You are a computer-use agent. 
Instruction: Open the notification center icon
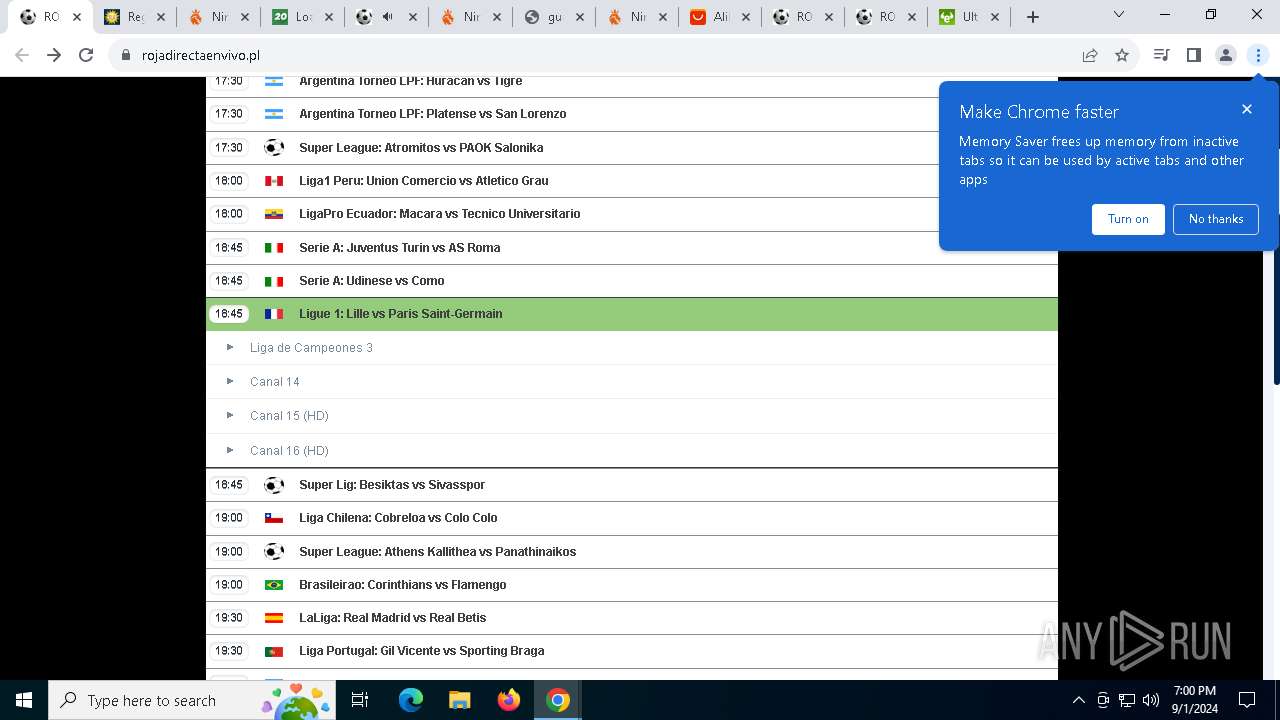[x=1247, y=700]
